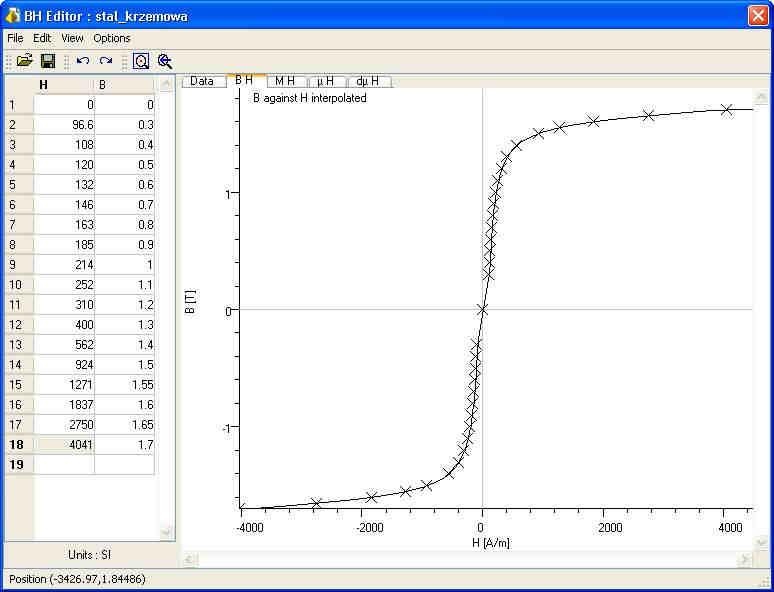Viewport: 774px width, 592px height.
Task: Click the H cell with value 163
Action: coord(64,225)
